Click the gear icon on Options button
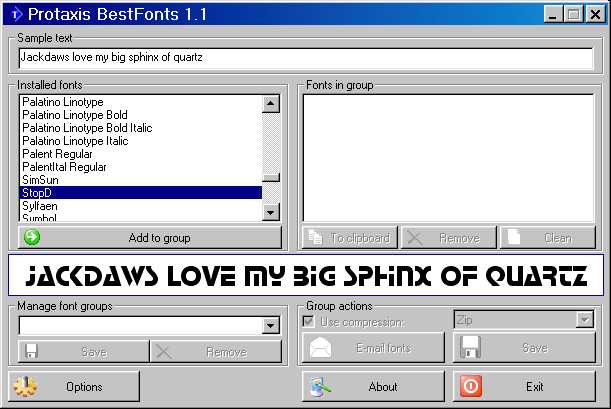 coord(26,386)
